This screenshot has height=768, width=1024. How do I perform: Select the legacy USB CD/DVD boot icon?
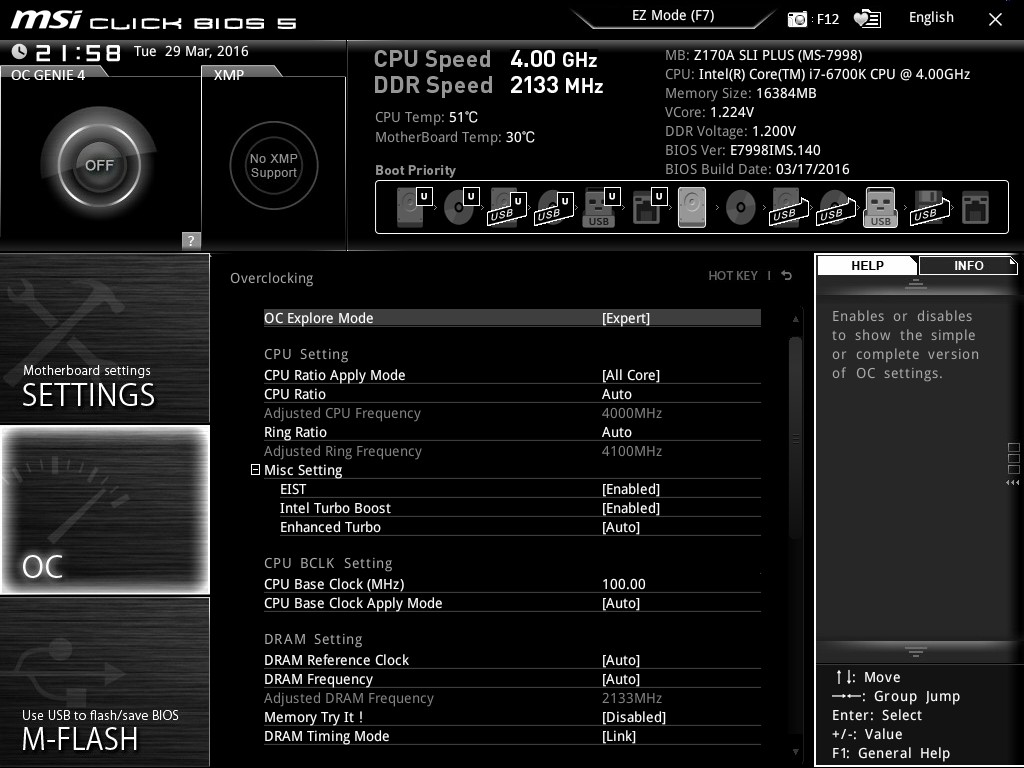(835, 208)
